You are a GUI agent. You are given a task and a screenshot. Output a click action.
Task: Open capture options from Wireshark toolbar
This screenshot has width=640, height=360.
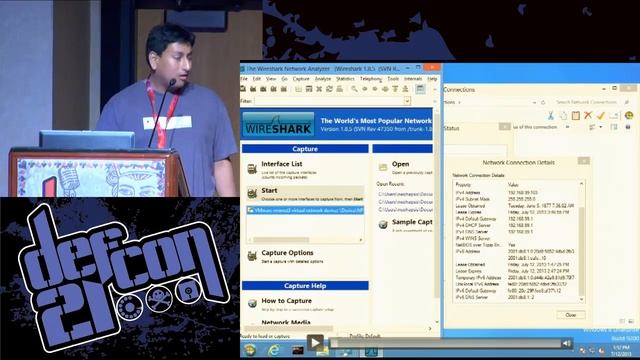(x=253, y=89)
